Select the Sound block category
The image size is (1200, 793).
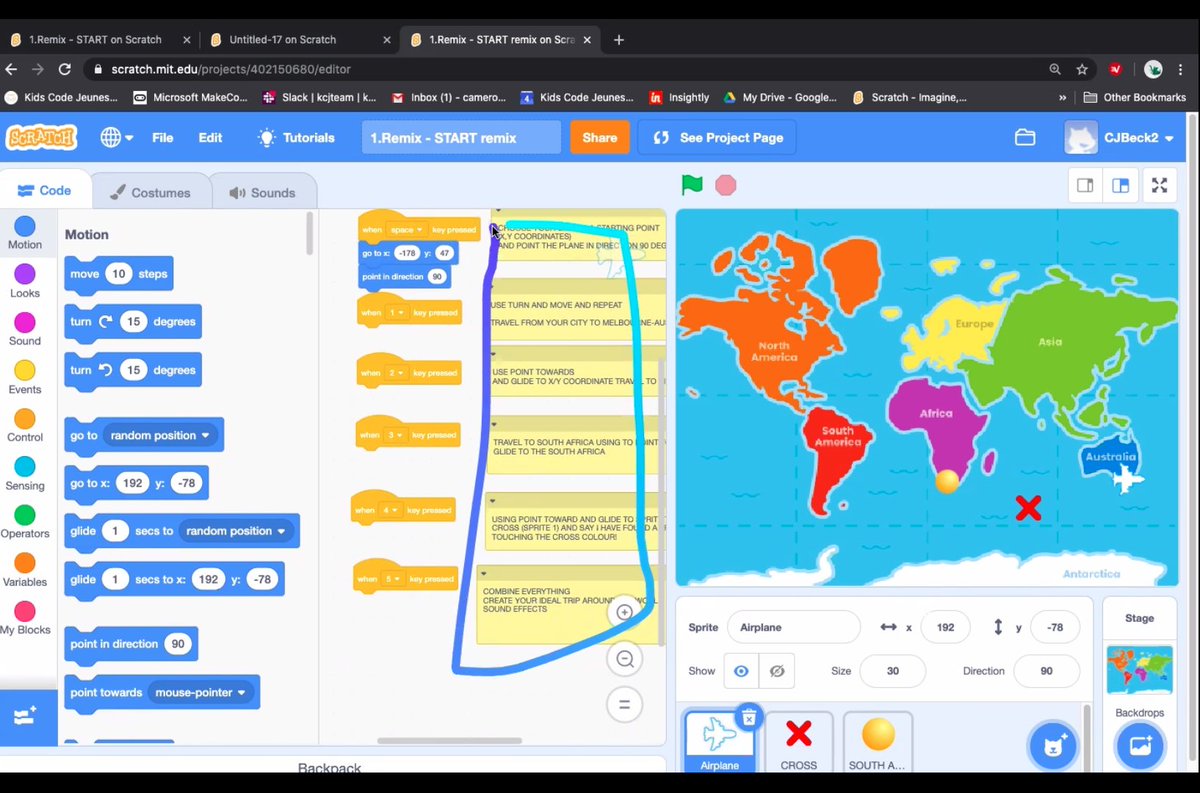coord(25,330)
